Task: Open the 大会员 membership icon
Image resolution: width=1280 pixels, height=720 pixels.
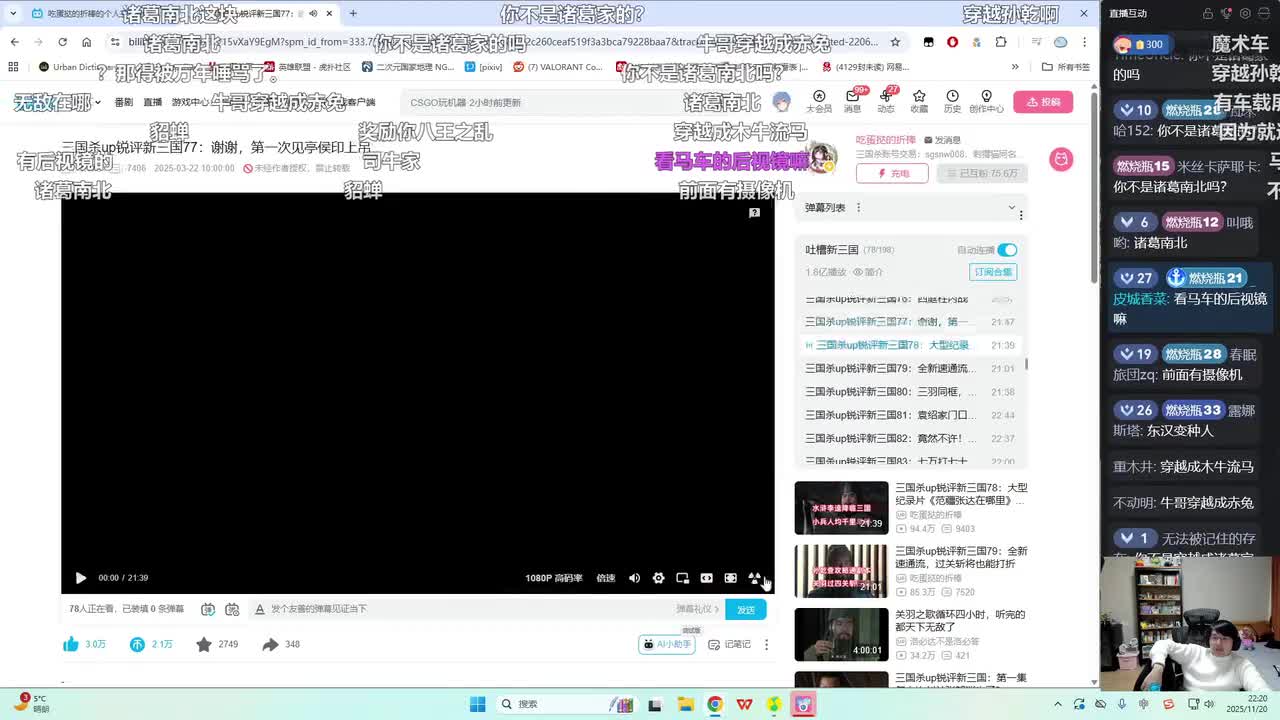Action: (819, 102)
